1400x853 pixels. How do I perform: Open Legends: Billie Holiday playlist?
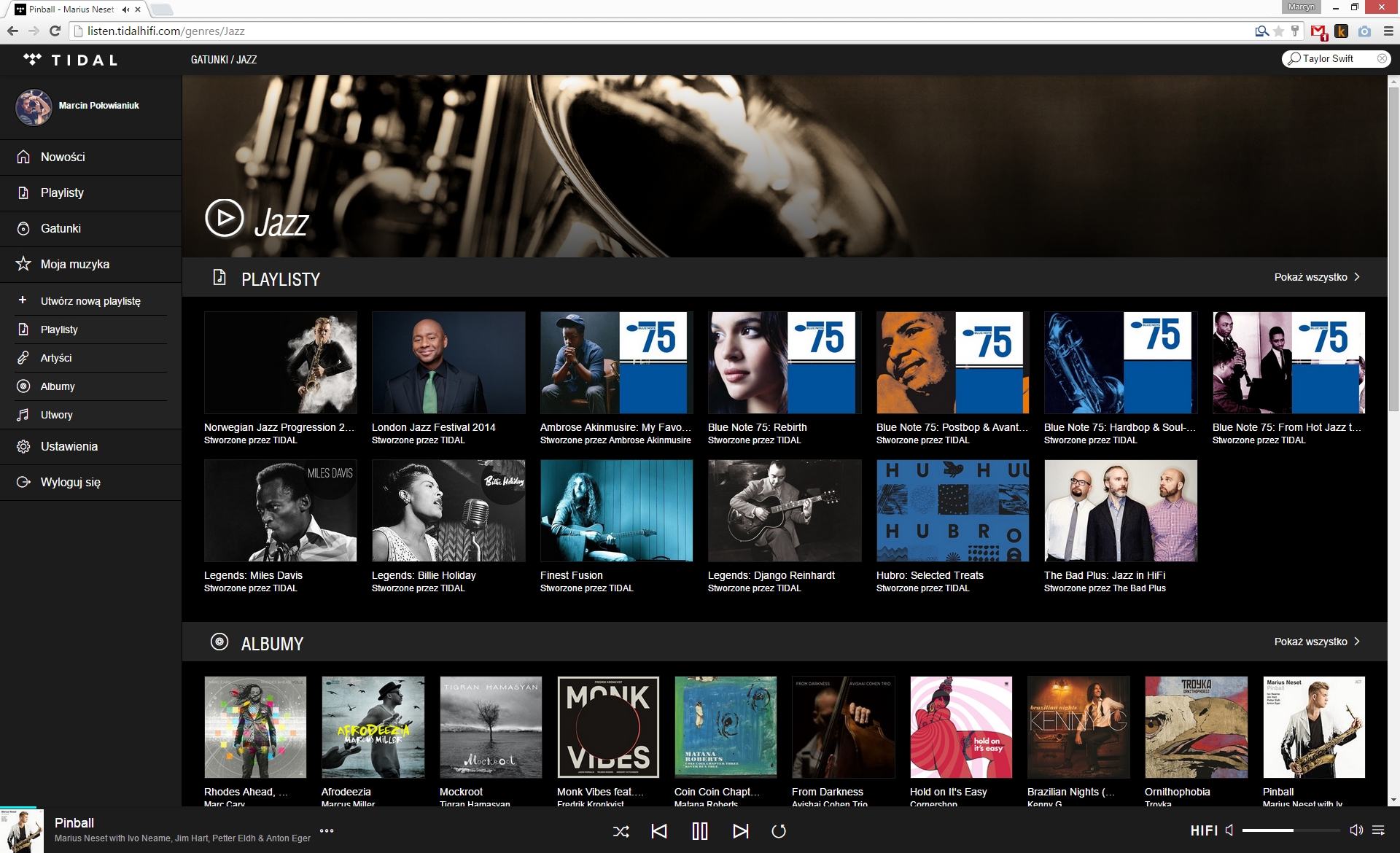point(448,511)
